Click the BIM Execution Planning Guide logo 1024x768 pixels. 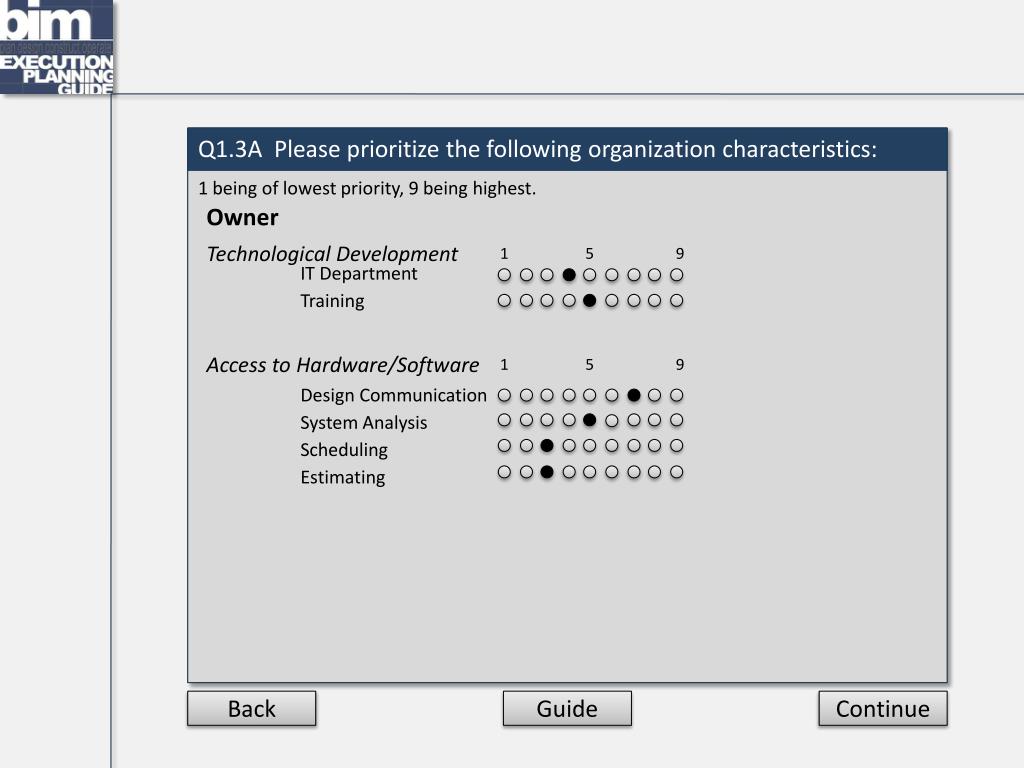point(57,47)
